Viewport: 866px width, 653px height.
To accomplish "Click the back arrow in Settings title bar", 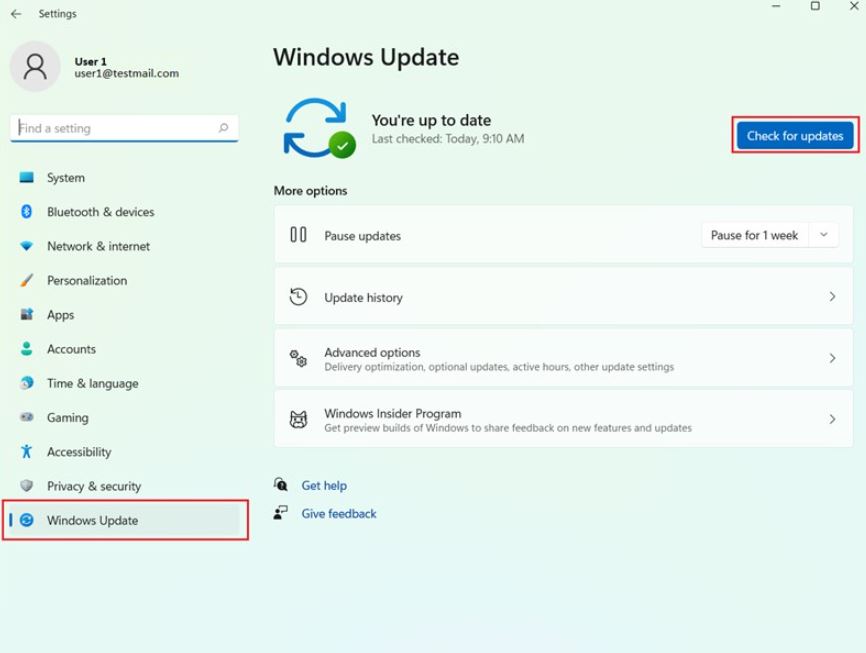I will (16, 14).
